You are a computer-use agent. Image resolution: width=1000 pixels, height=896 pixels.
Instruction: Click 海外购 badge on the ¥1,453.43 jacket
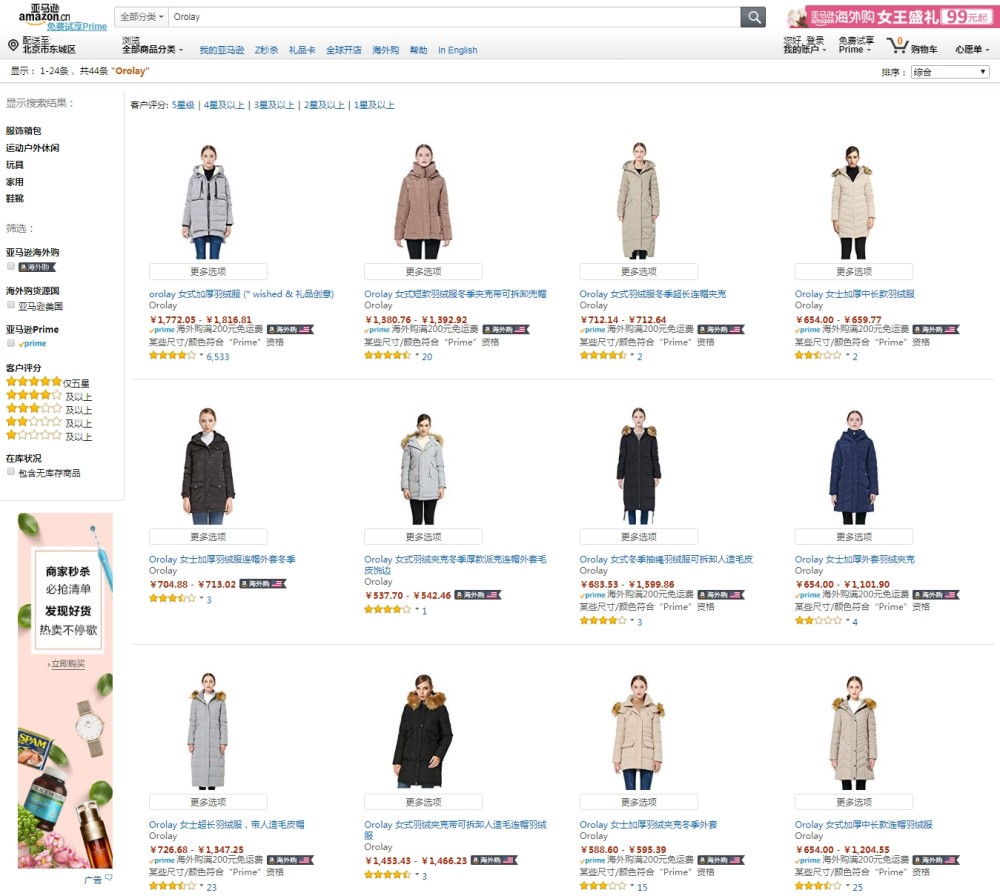coord(494,860)
